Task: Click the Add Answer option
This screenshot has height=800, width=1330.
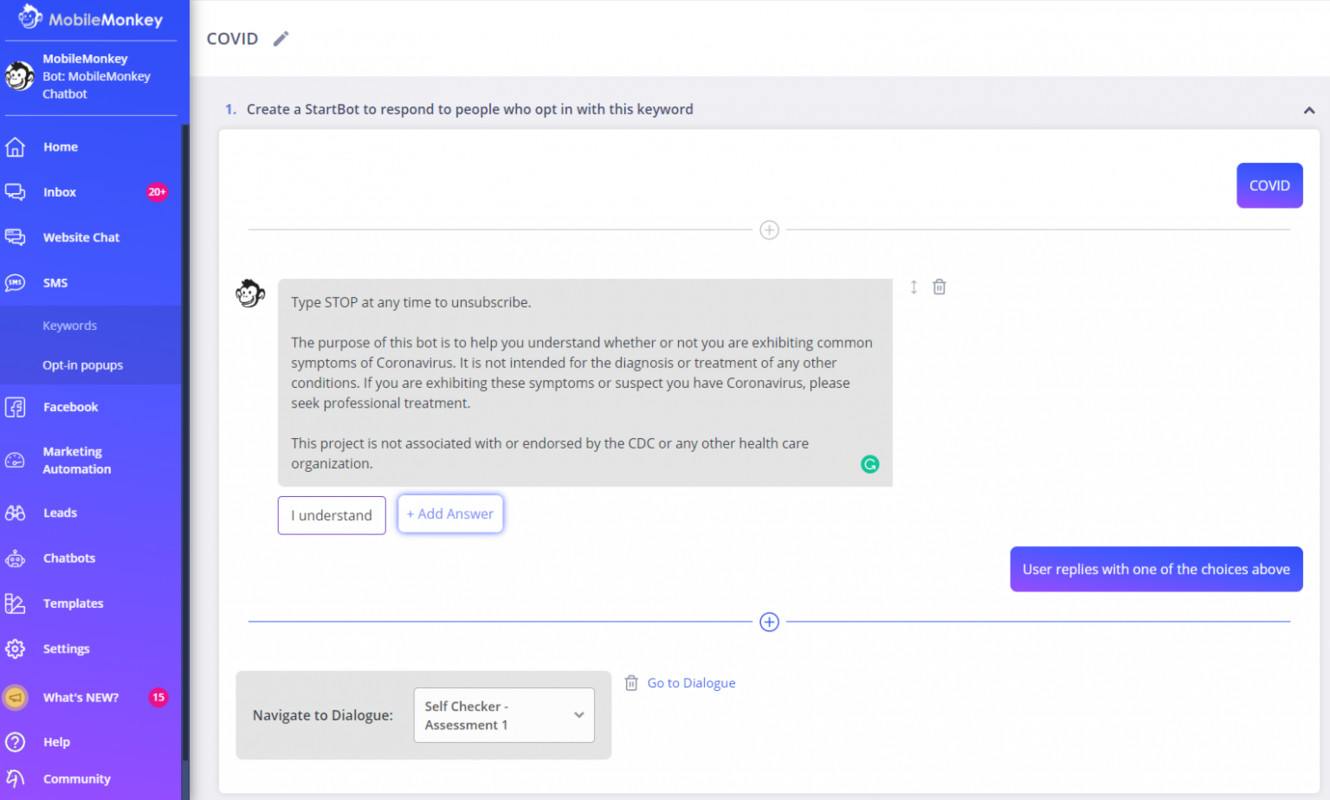Action: (450, 513)
